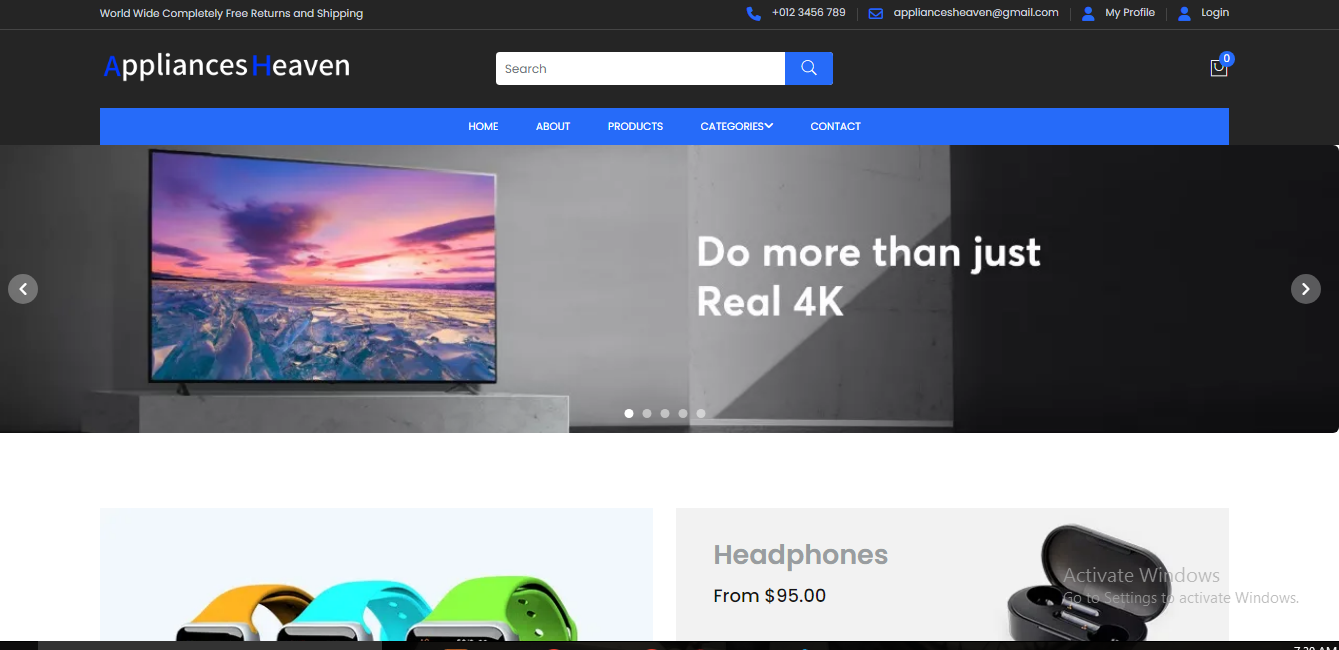Open the Contact page link
1339x650 pixels.
point(835,126)
